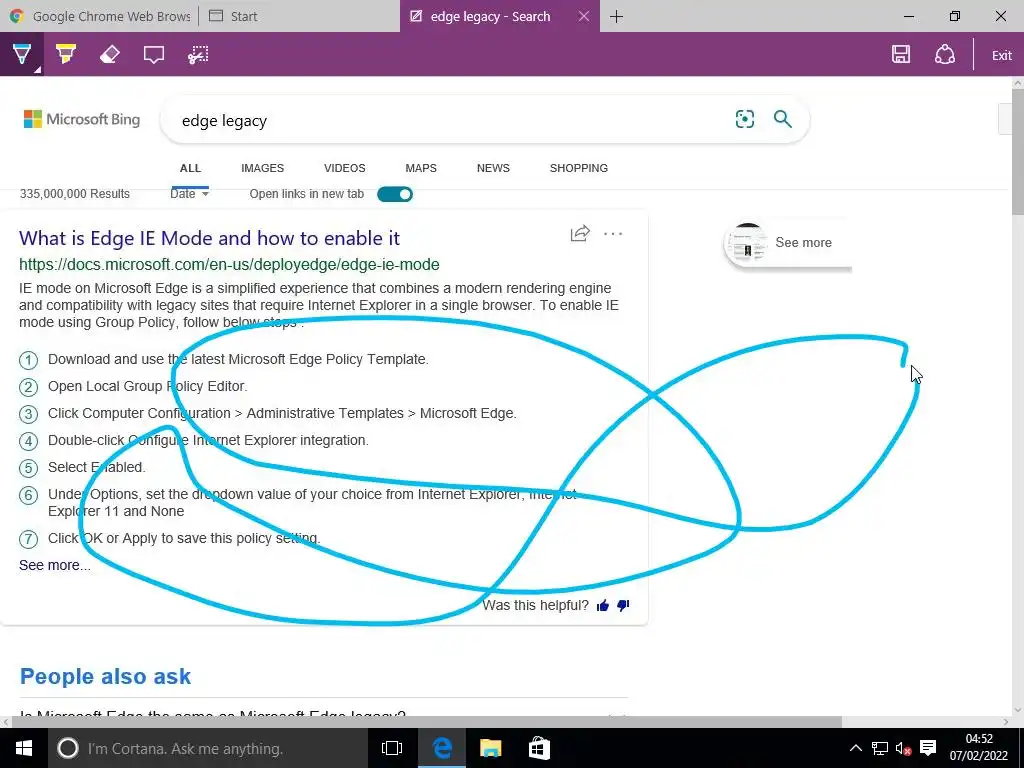The image size is (1024, 768).
Task: Select the clip tool with scissors
Action: pos(198,55)
